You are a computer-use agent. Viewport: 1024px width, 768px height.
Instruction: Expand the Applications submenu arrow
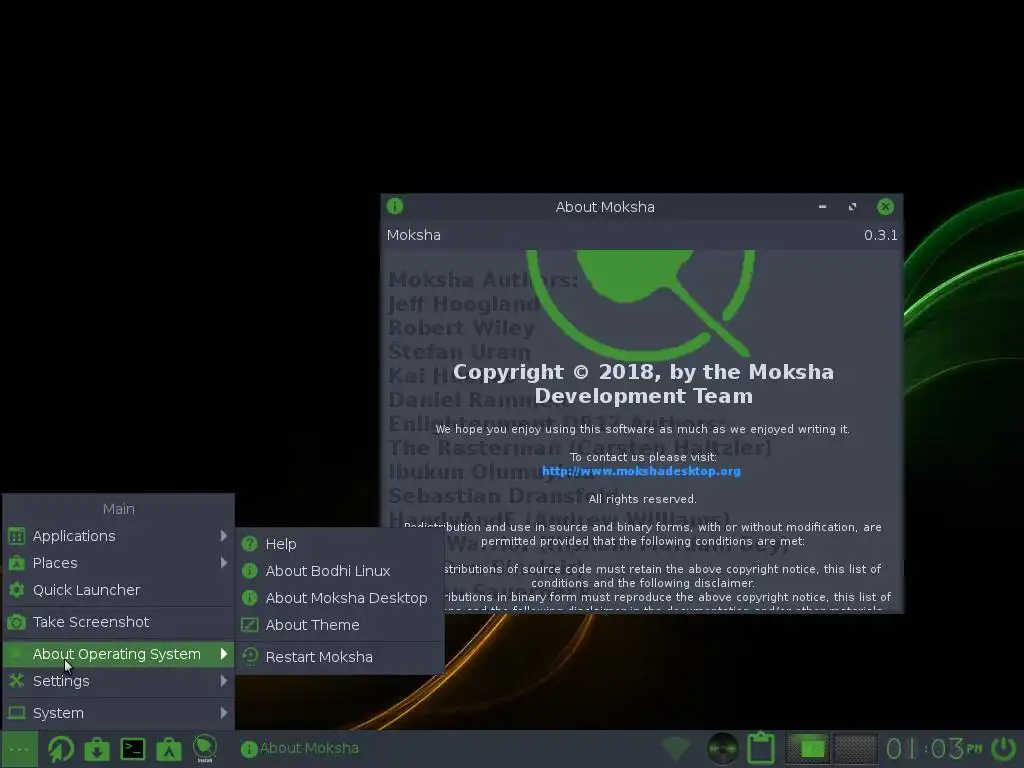(x=224, y=536)
